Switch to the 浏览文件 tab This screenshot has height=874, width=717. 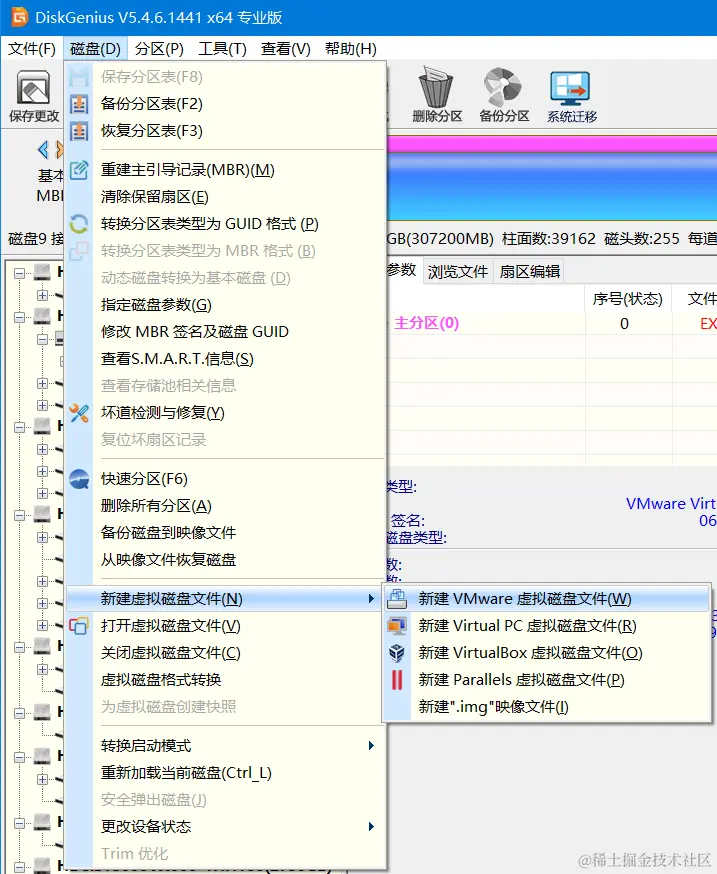458,271
